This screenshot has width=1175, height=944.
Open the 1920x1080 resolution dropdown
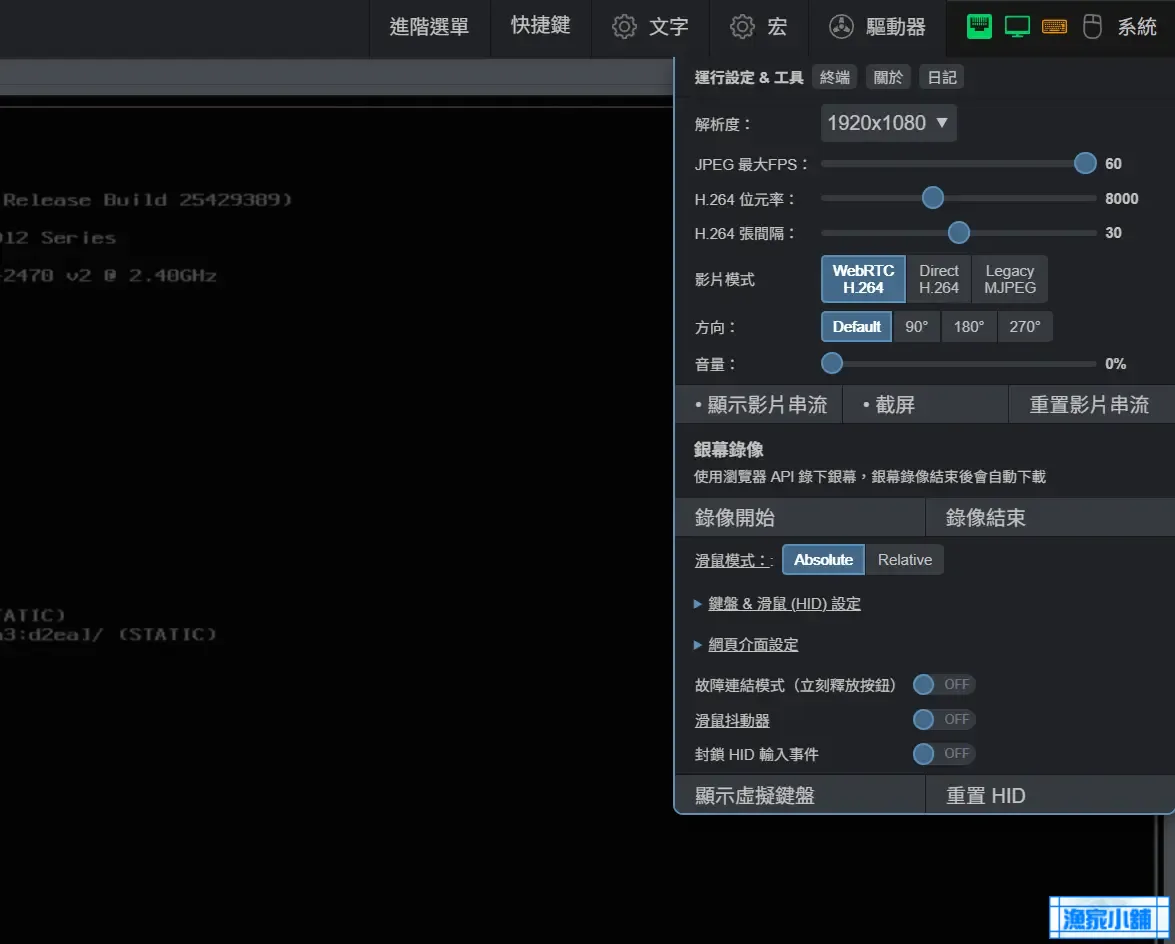click(x=888, y=123)
